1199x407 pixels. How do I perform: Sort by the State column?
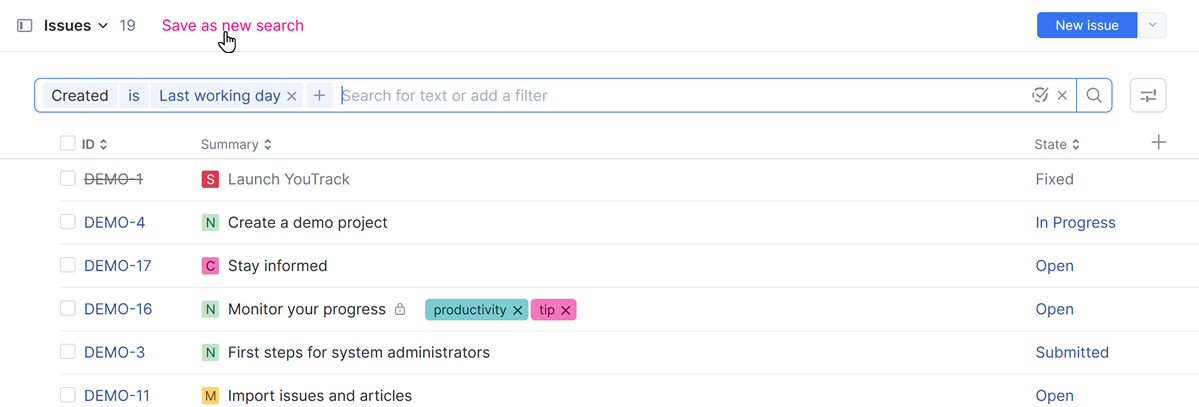click(1057, 145)
